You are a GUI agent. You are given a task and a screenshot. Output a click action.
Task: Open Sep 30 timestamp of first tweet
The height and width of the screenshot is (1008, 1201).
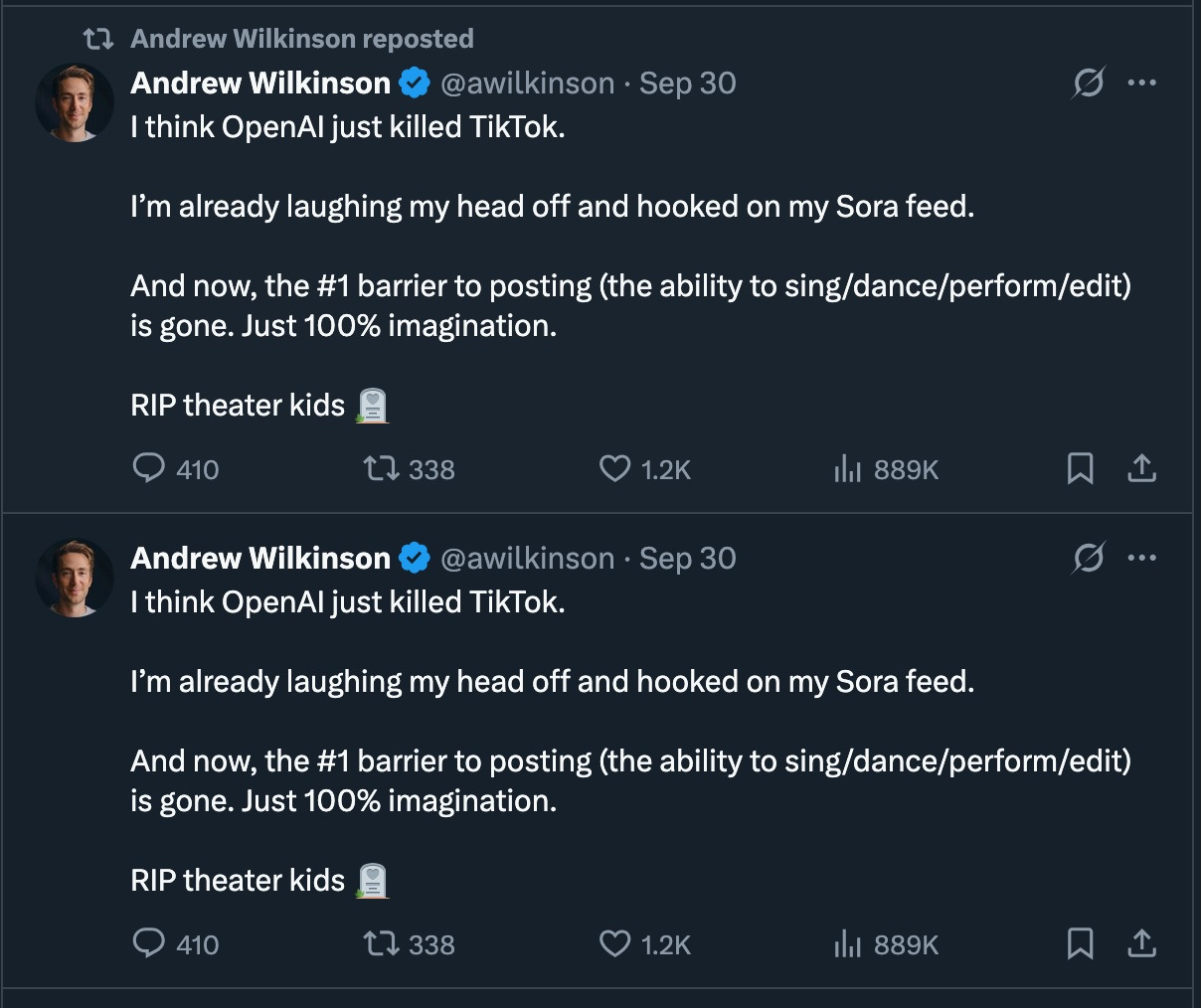[x=687, y=84]
